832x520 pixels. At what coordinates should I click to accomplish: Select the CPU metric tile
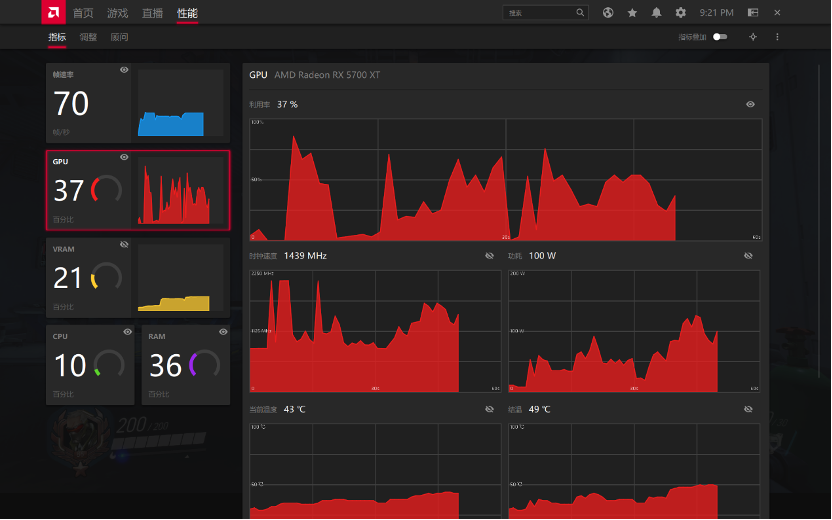click(x=90, y=365)
